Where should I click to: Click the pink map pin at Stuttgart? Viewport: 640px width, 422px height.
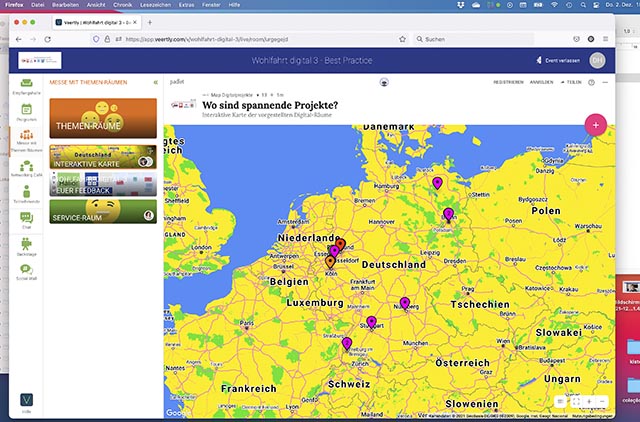tap(371, 322)
